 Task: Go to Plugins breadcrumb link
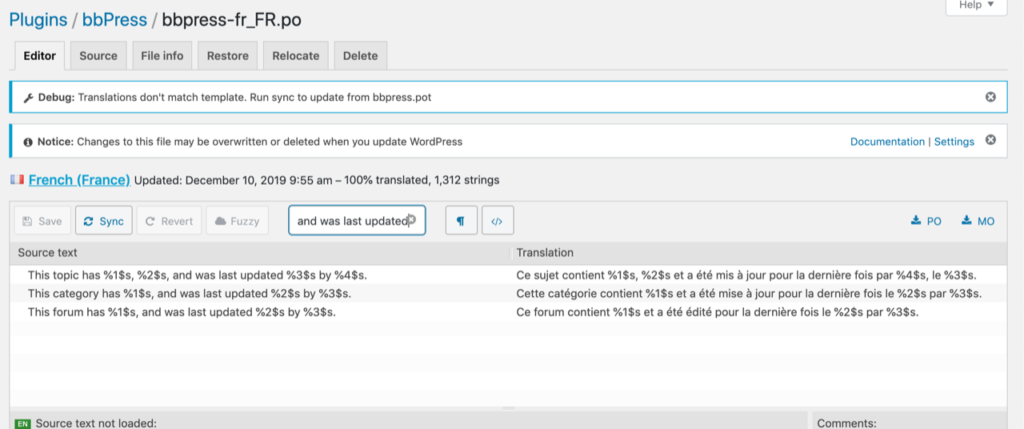[x=39, y=20]
